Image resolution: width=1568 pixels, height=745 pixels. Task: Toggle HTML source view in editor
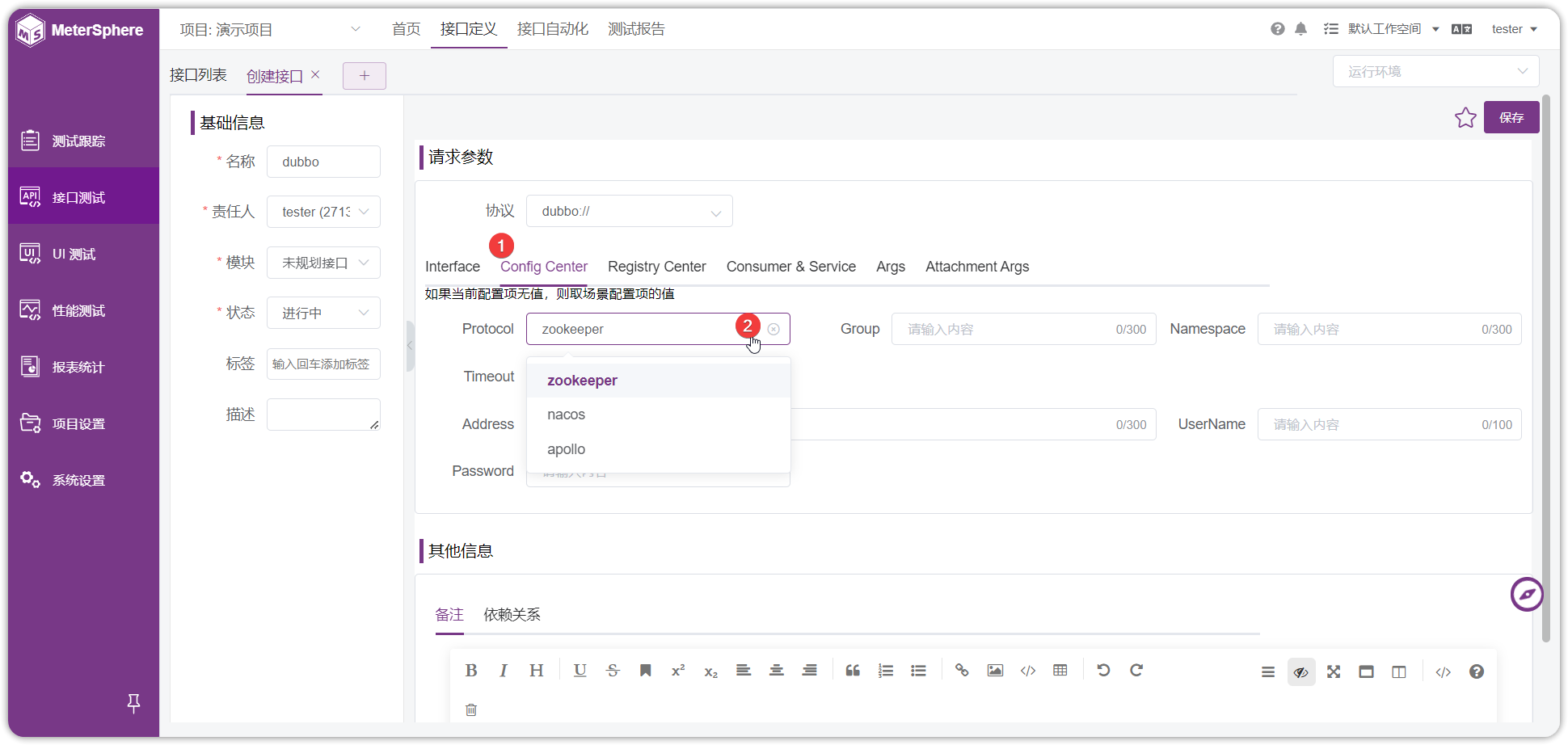click(x=1444, y=671)
